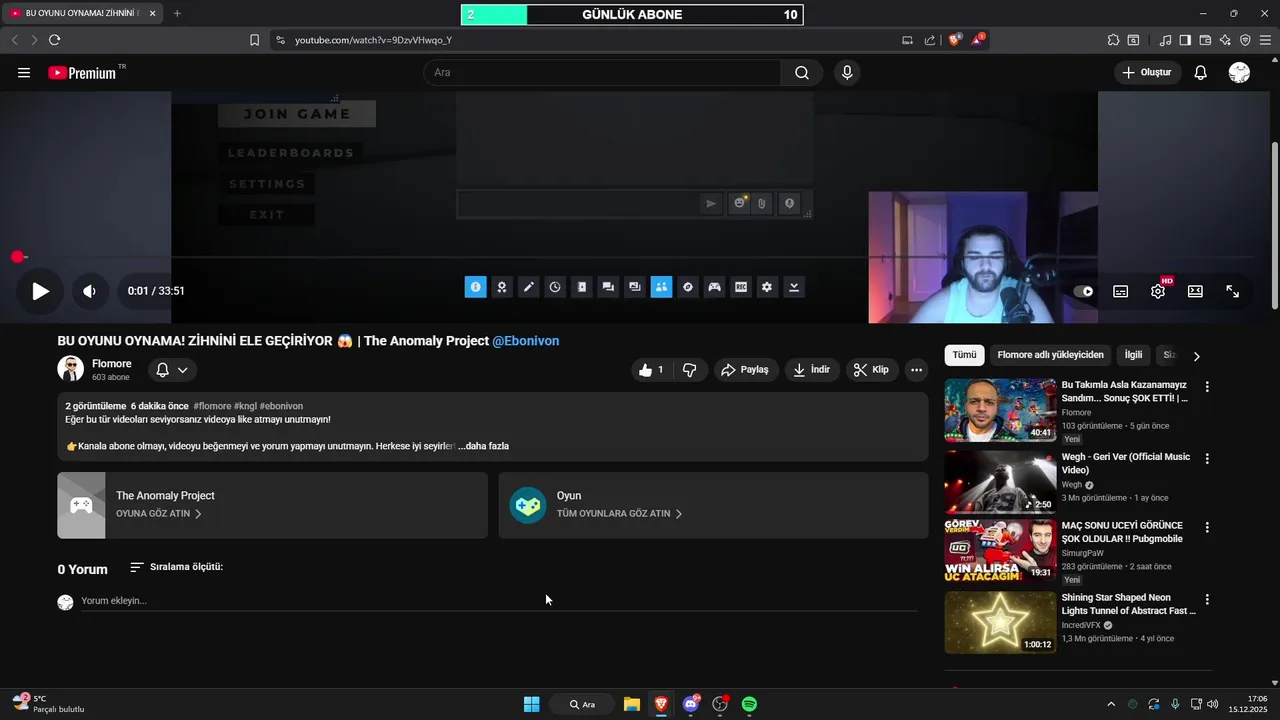This screenshot has width=1280, height=720.
Task: Select the Tümü filter chip
Action: [x=964, y=355]
